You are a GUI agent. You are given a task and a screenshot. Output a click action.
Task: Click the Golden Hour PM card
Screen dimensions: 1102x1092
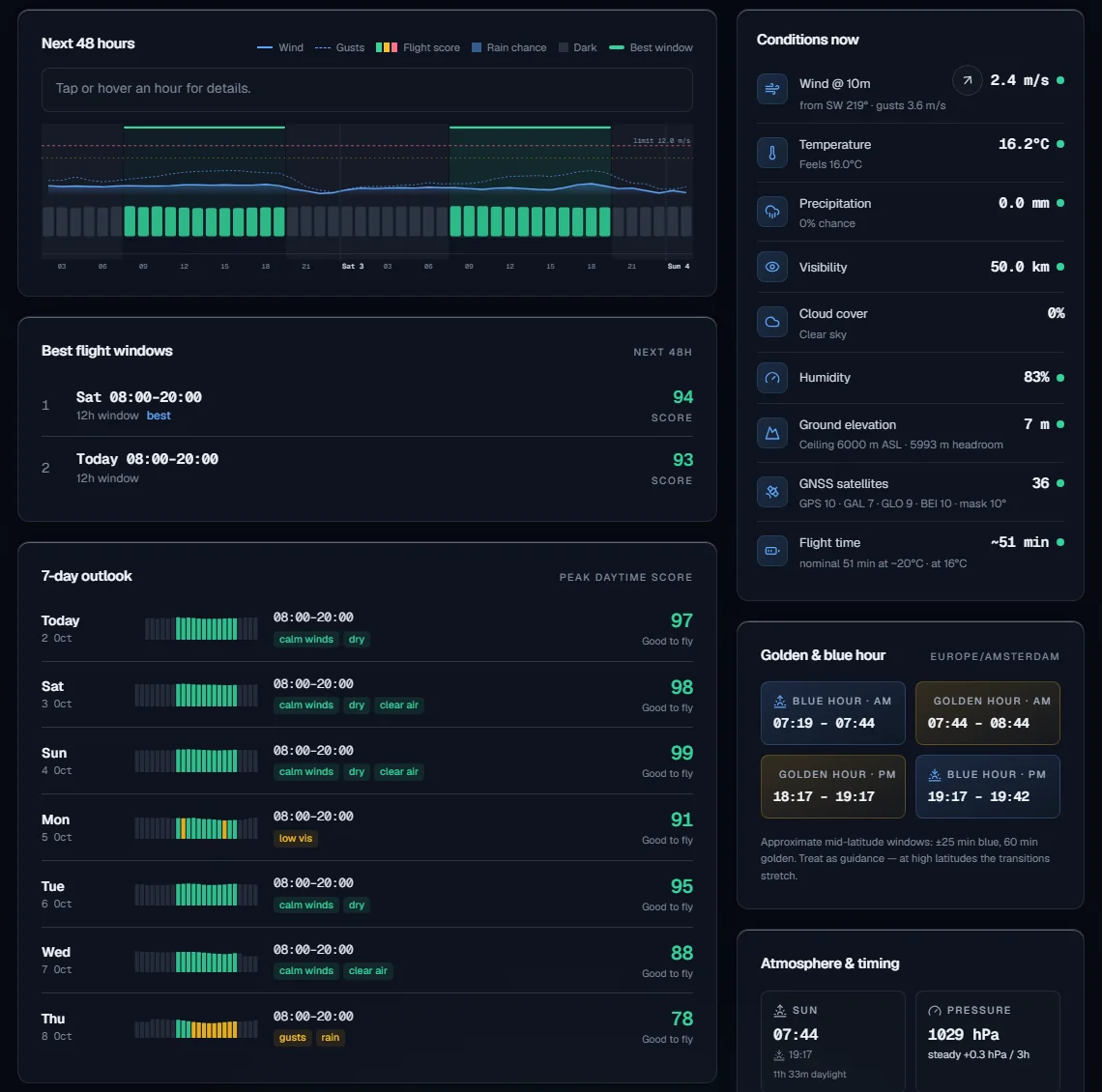(x=833, y=787)
